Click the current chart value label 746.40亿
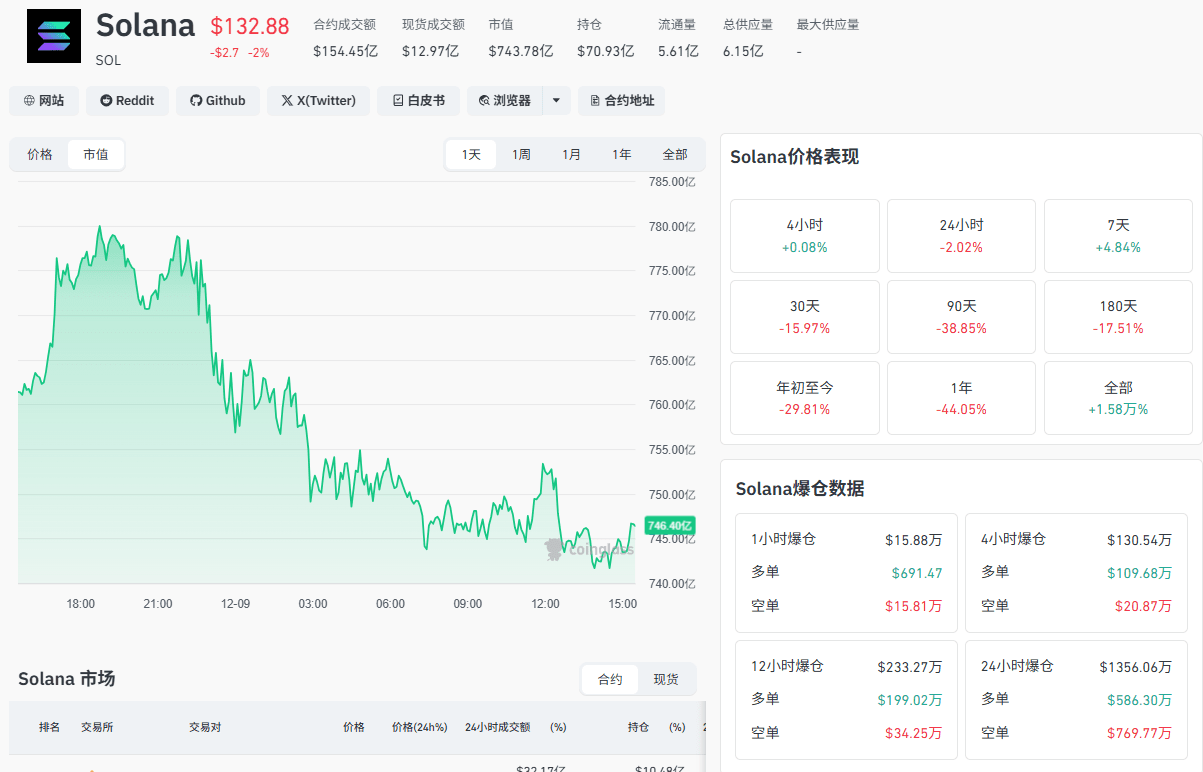The image size is (1203, 772). click(670, 525)
